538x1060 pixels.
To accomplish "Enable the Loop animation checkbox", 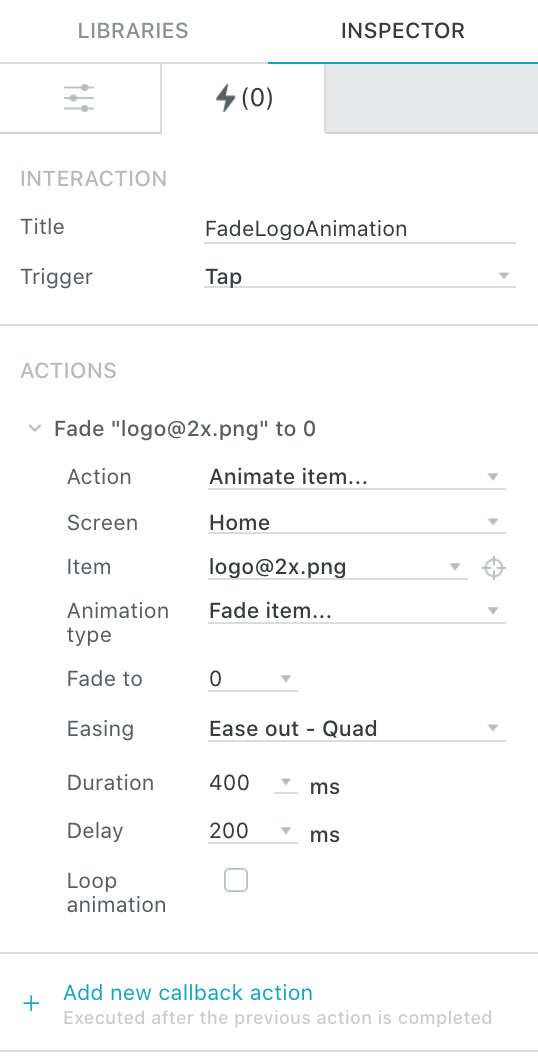I will coord(236,880).
